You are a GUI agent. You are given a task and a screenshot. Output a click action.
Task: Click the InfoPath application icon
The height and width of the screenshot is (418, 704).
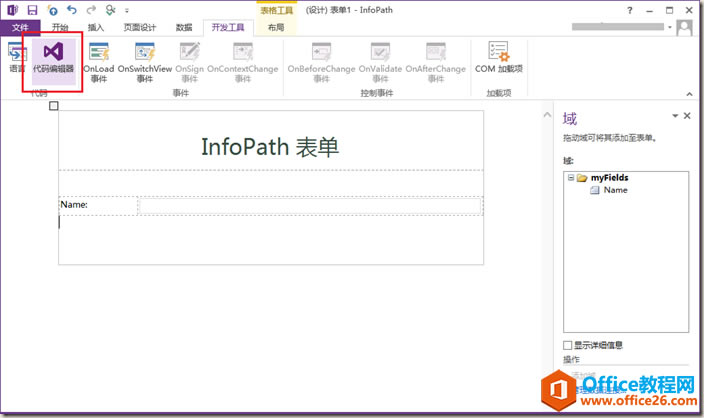(x=13, y=10)
